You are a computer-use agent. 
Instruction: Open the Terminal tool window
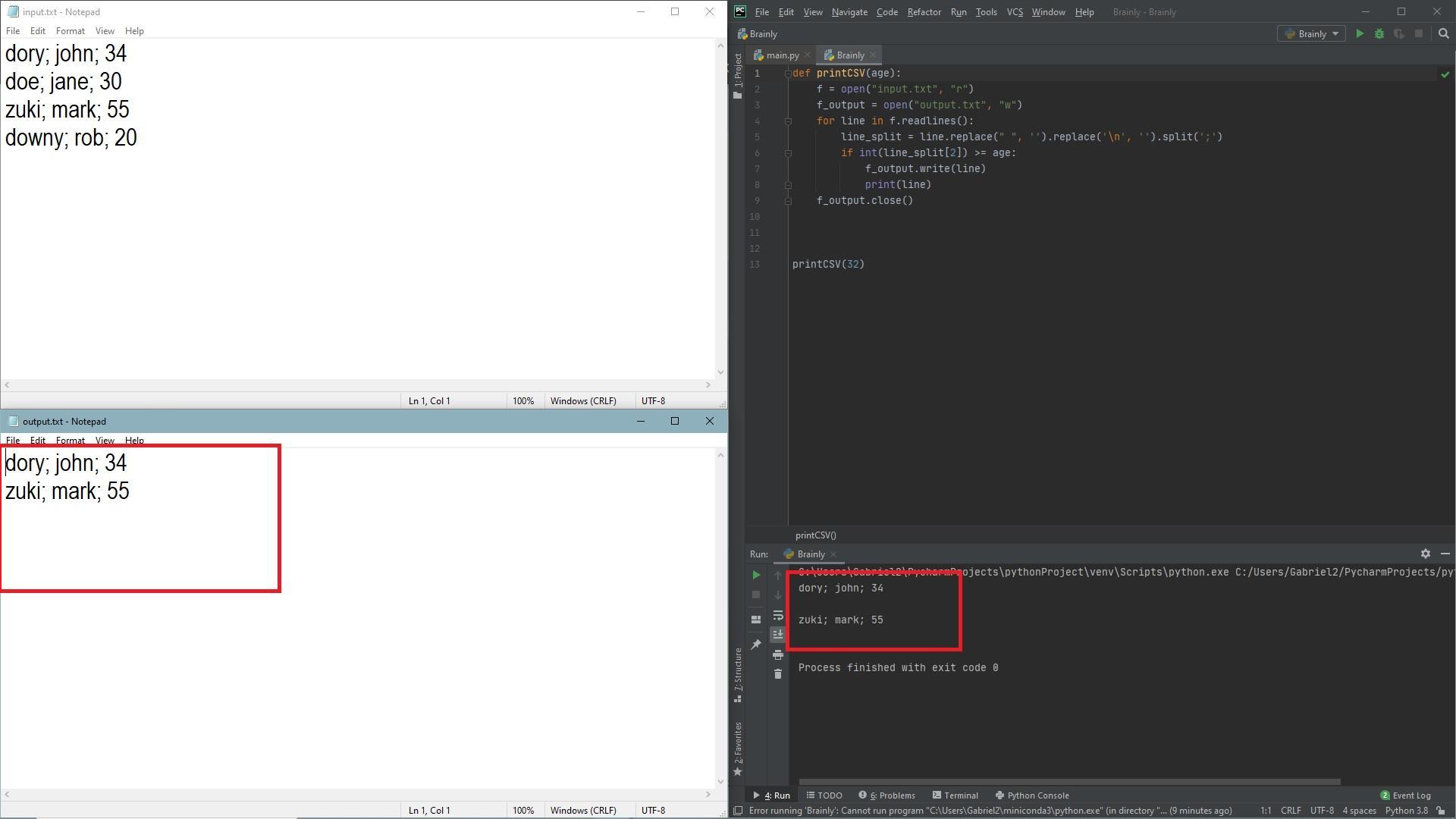955,795
